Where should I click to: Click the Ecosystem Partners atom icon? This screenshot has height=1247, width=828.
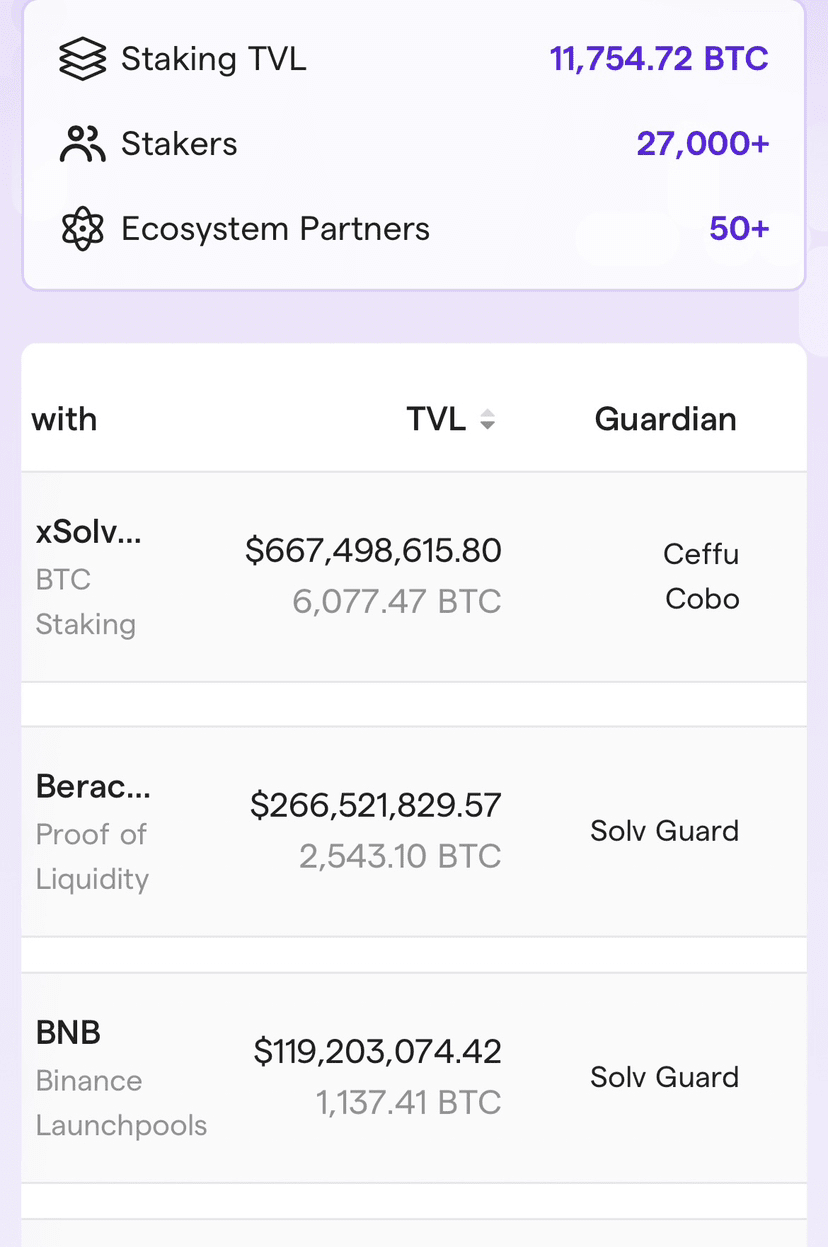click(82, 229)
